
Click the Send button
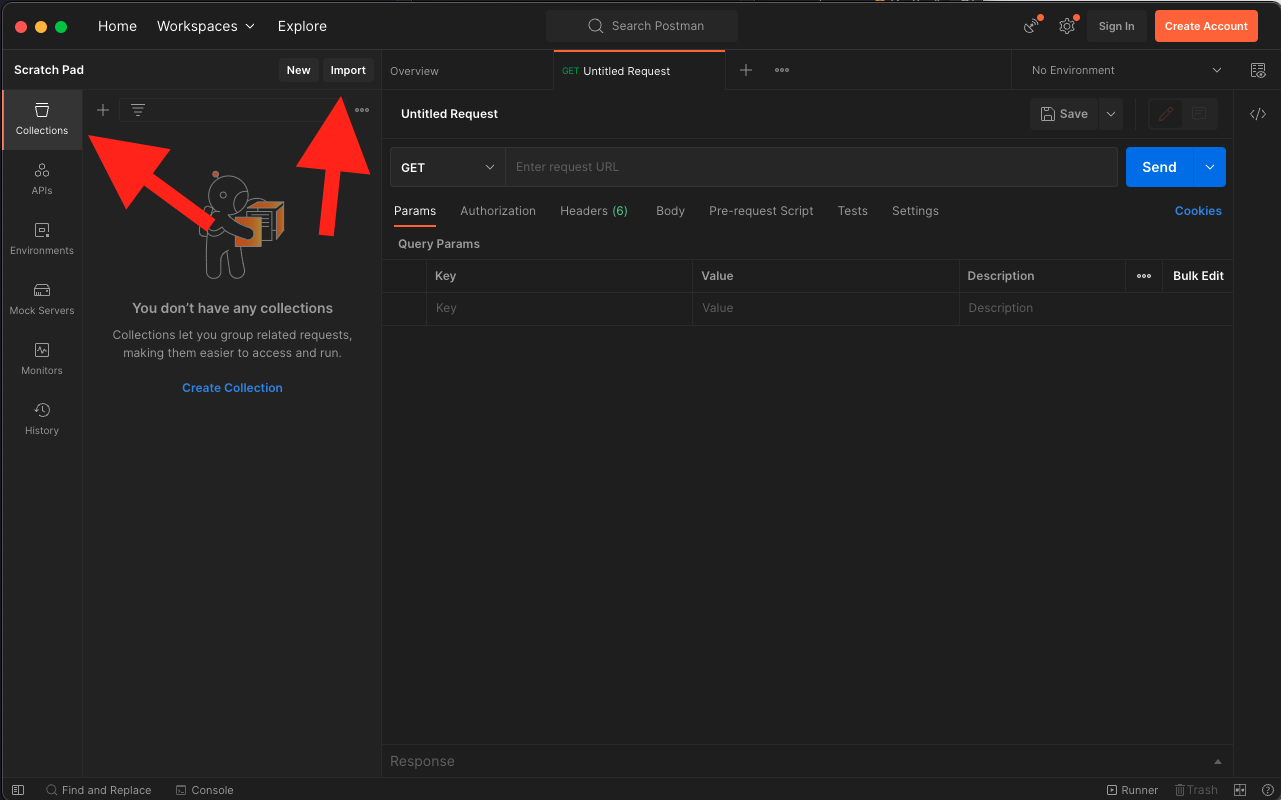(1160, 167)
